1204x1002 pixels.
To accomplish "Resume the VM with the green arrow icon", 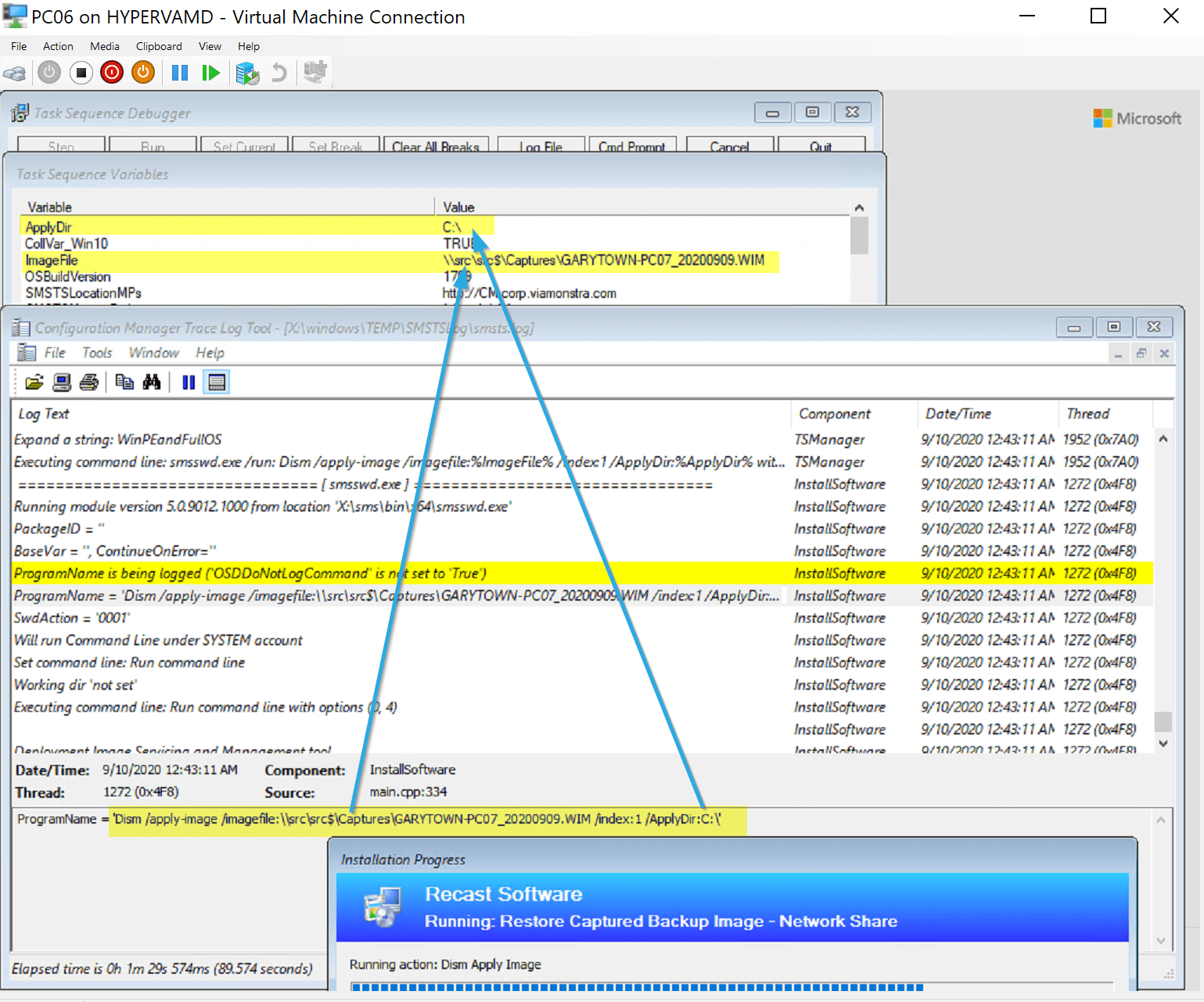I will click(210, 72).
